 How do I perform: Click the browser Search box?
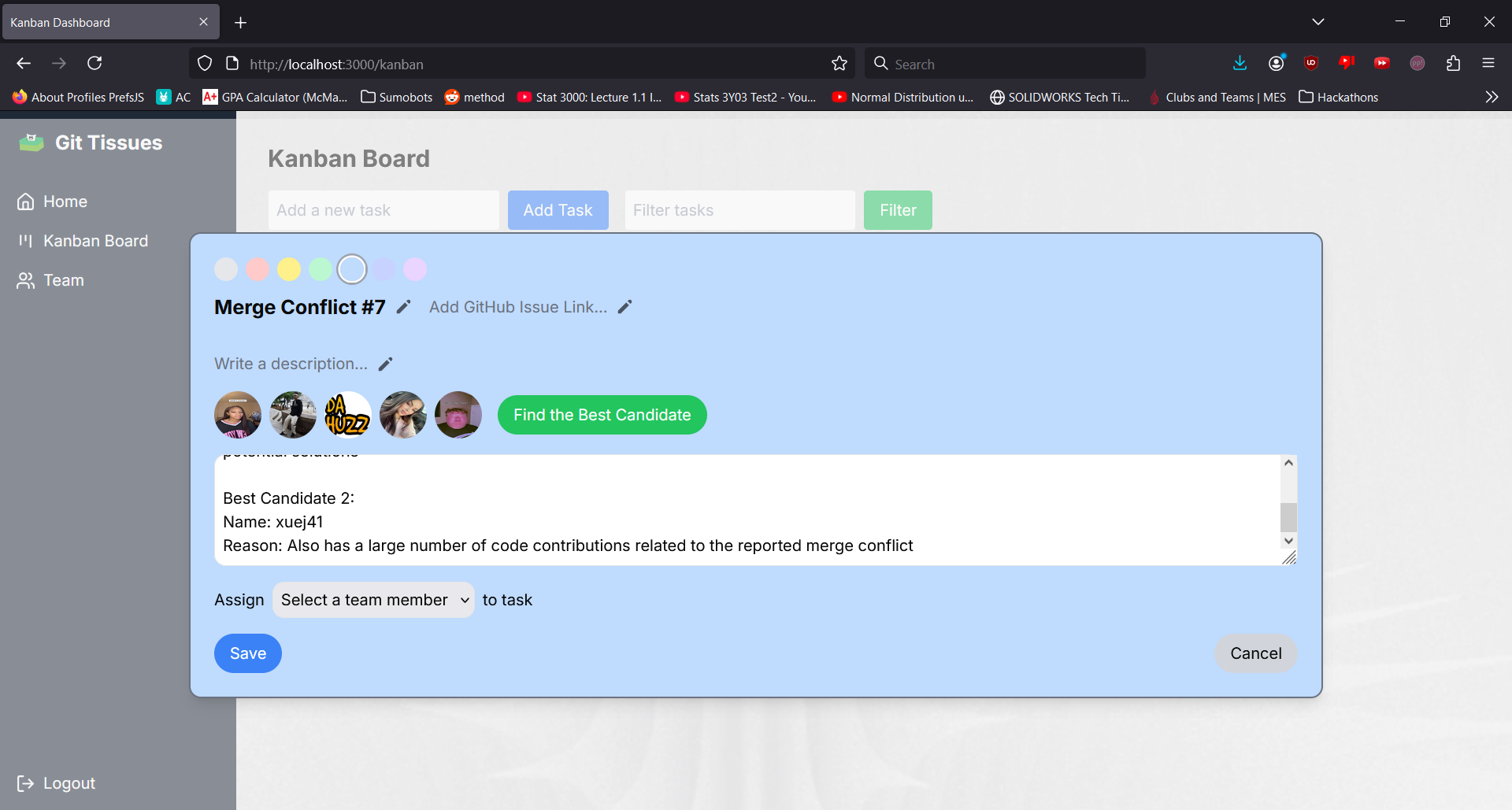tap(1006, 64)
